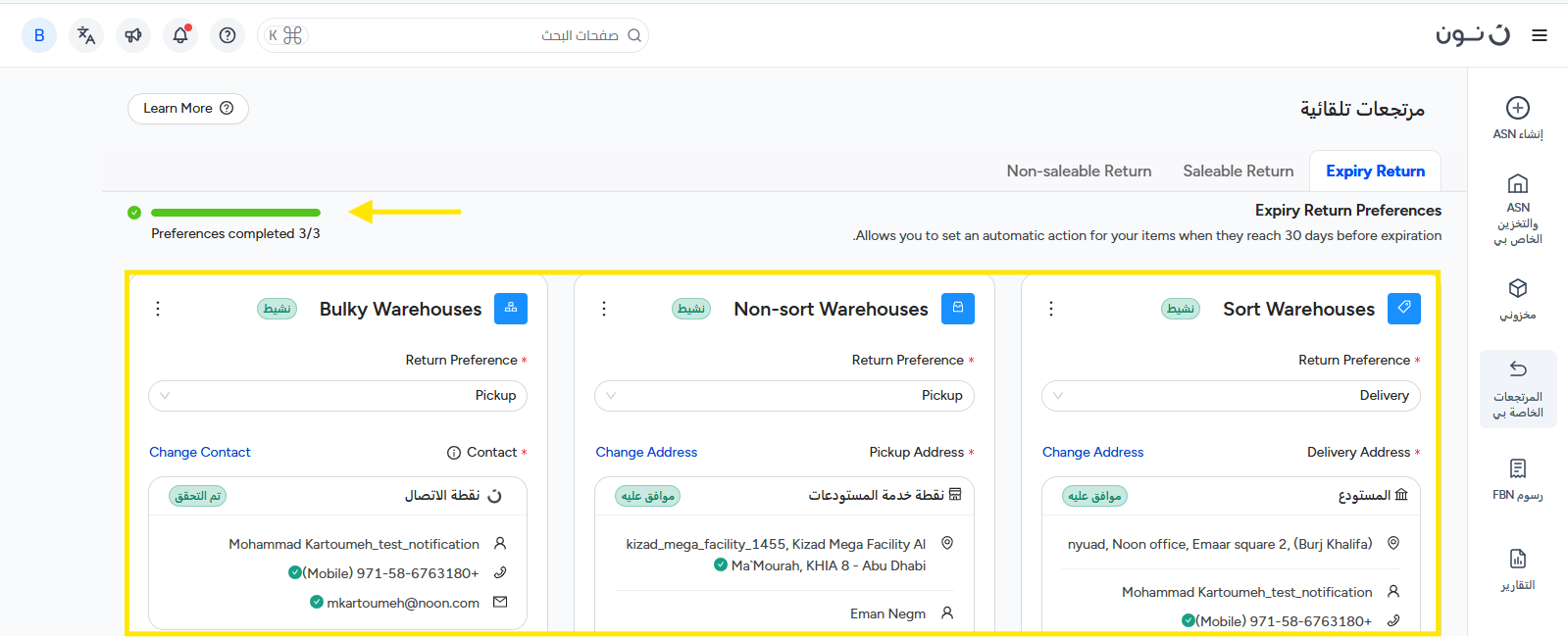Open the inventory box icon in sidebar

[1517, 288]
